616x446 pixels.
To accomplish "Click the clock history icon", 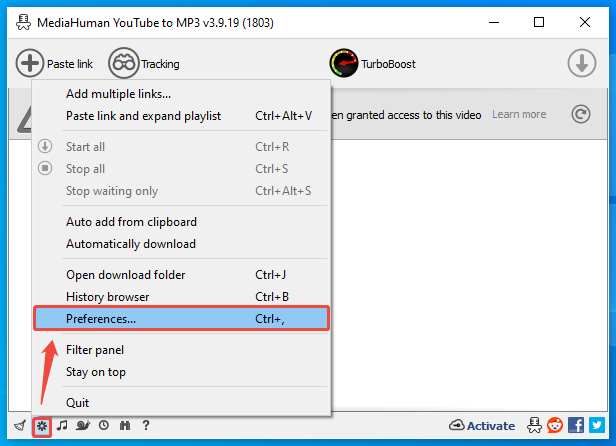I will pos(104,425).
